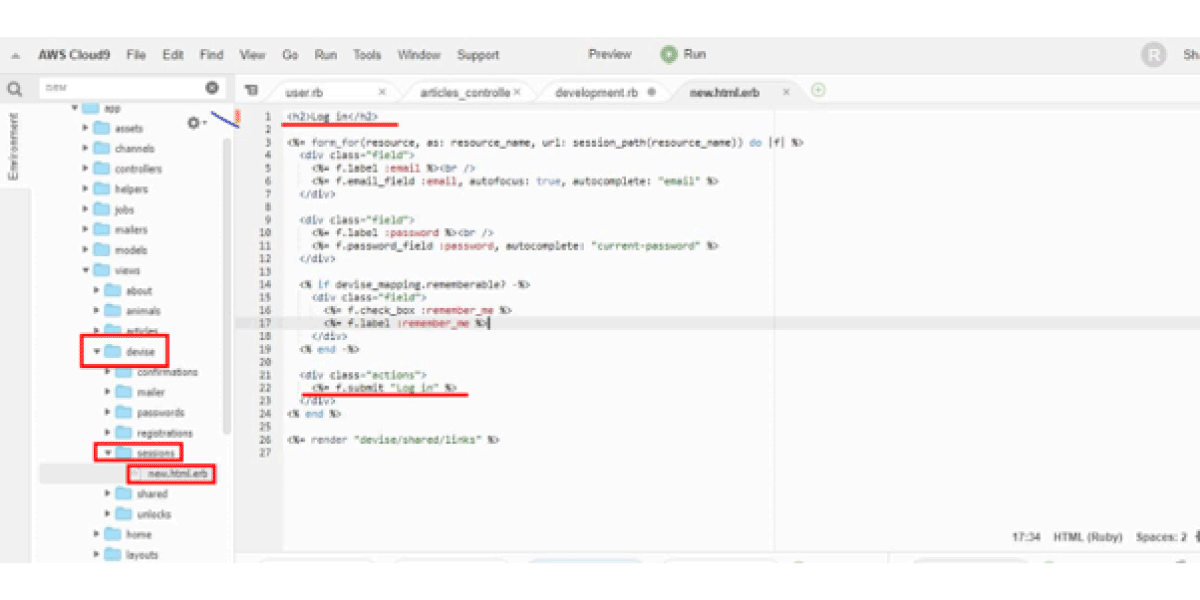Collapse the app folder
This screenshot has width=1200, height=600.
click(75, 108)
